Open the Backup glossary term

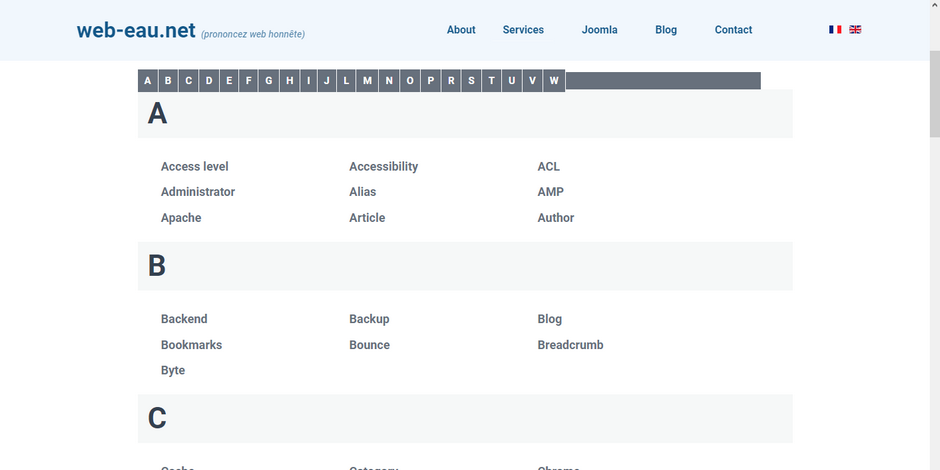(369, 319)
